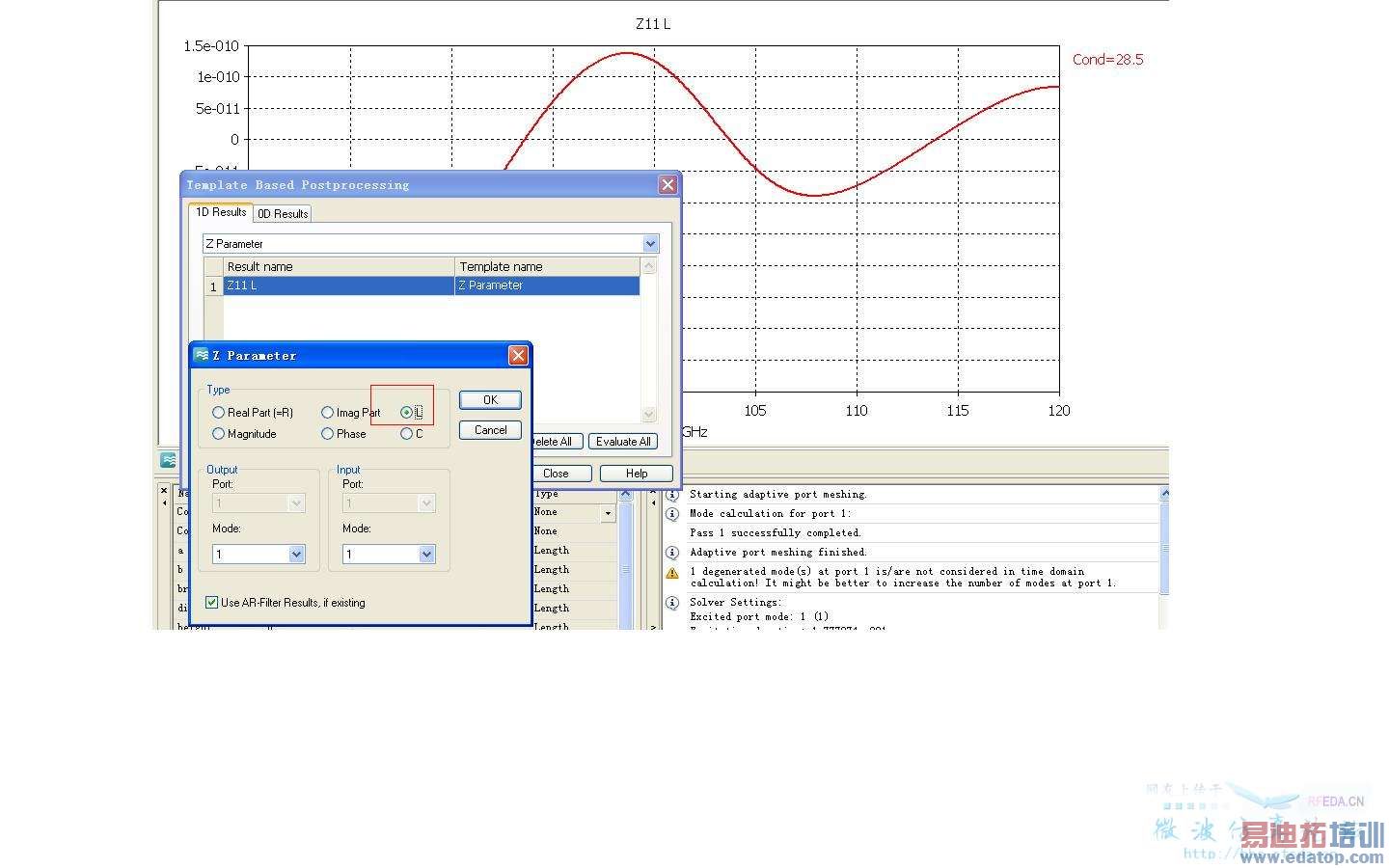The width and height of the screenshot is (1389, 868).
Task: Click the Evaluate All button
Action: coord(623,442)
